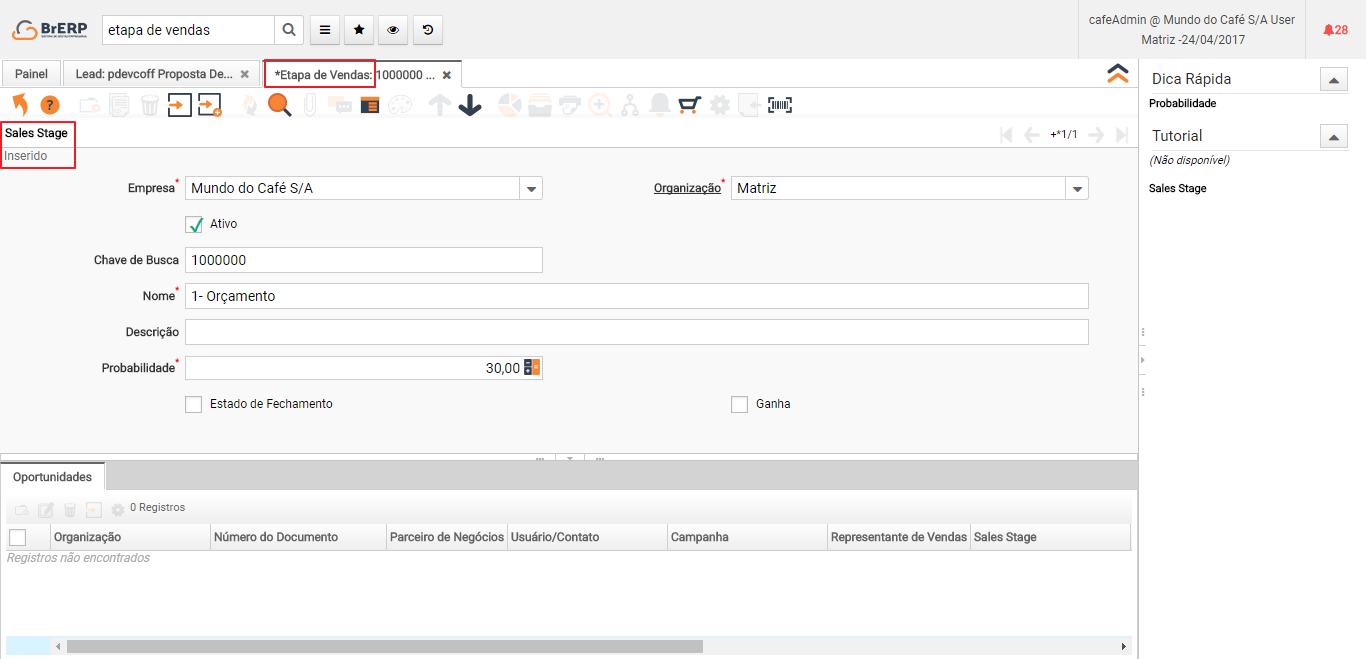Tick the select-all checkbox in Oportunidades grid

[17, 537]
